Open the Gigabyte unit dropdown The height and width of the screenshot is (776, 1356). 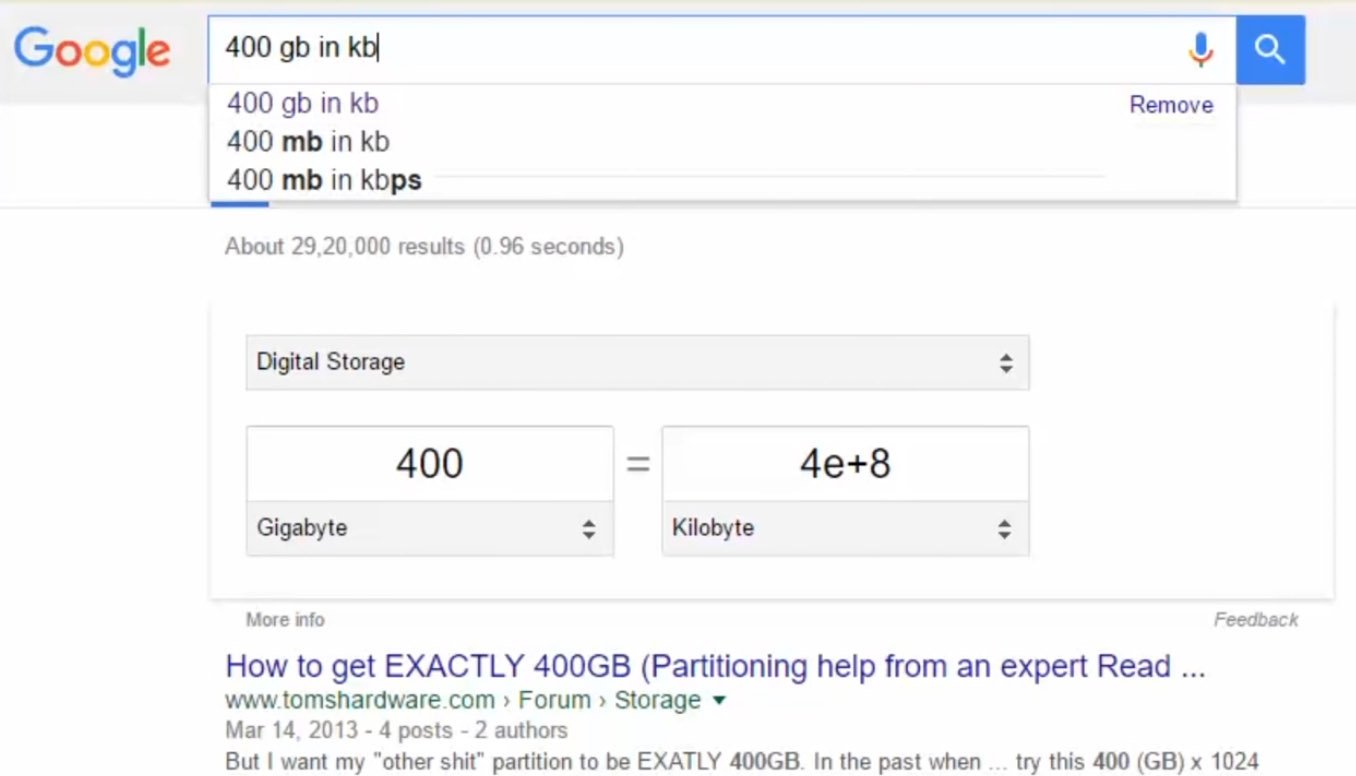point(428,528)
